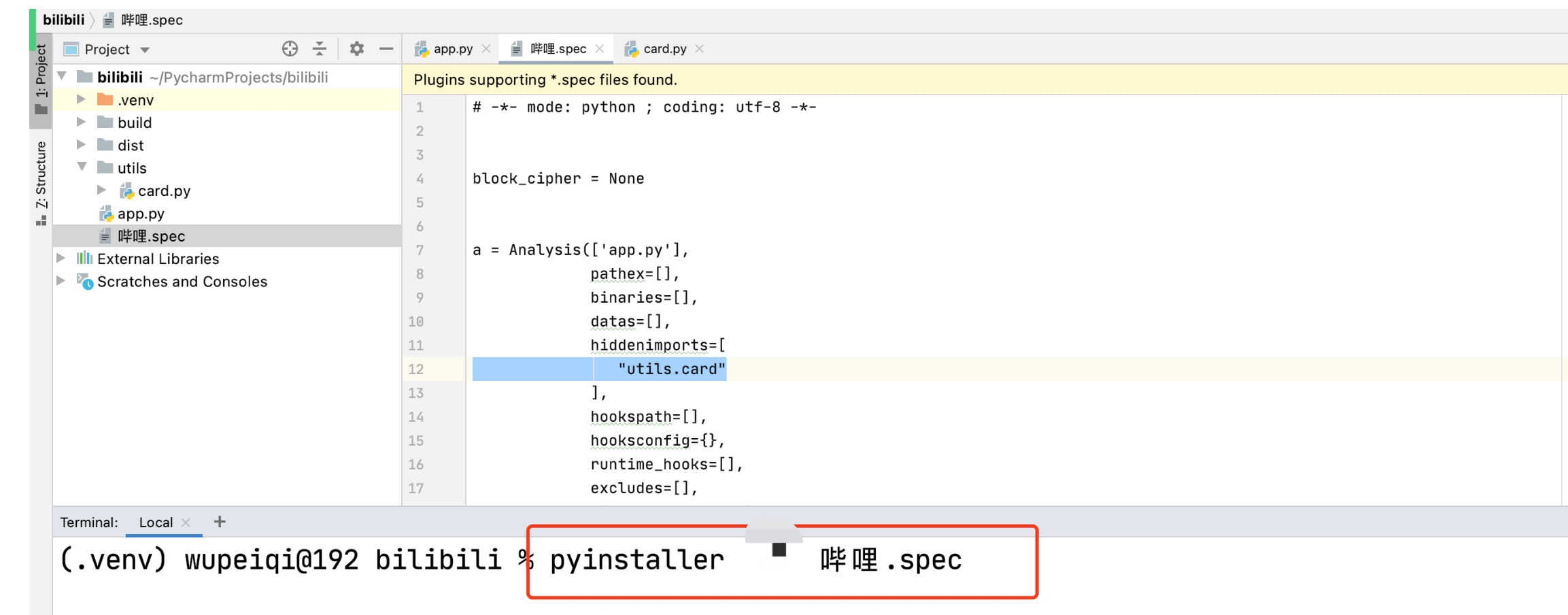Expand the build folder
Image resolution: width=1568 pixels, height=615 pixels.
click(x=82, y=122)
